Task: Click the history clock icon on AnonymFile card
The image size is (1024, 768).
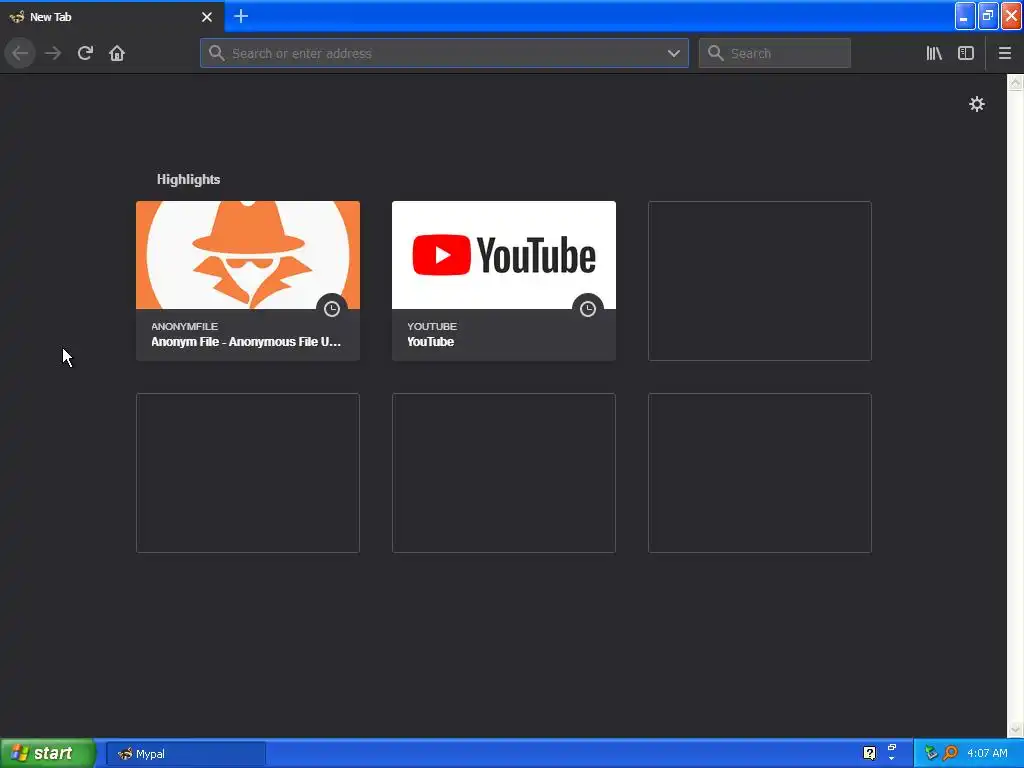Action: (x=332, y=309)
